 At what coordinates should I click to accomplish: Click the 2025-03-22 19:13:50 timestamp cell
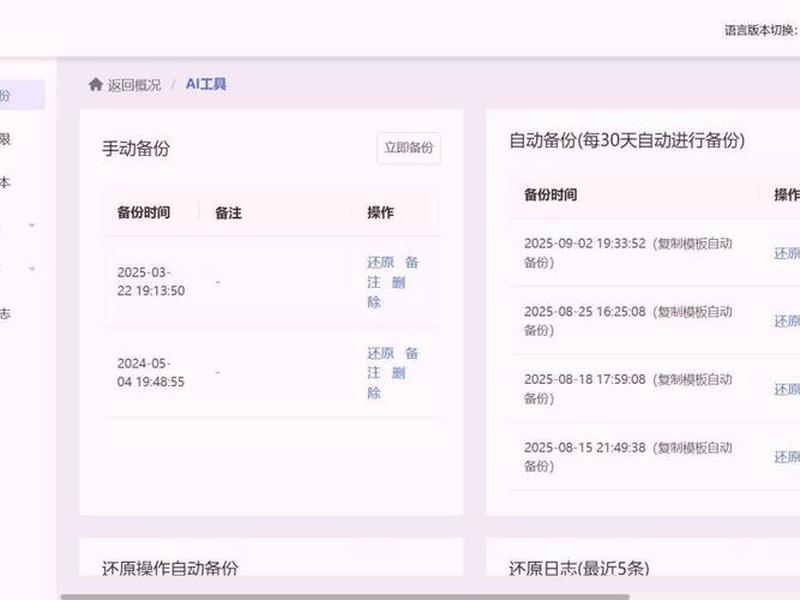[151, 282]
